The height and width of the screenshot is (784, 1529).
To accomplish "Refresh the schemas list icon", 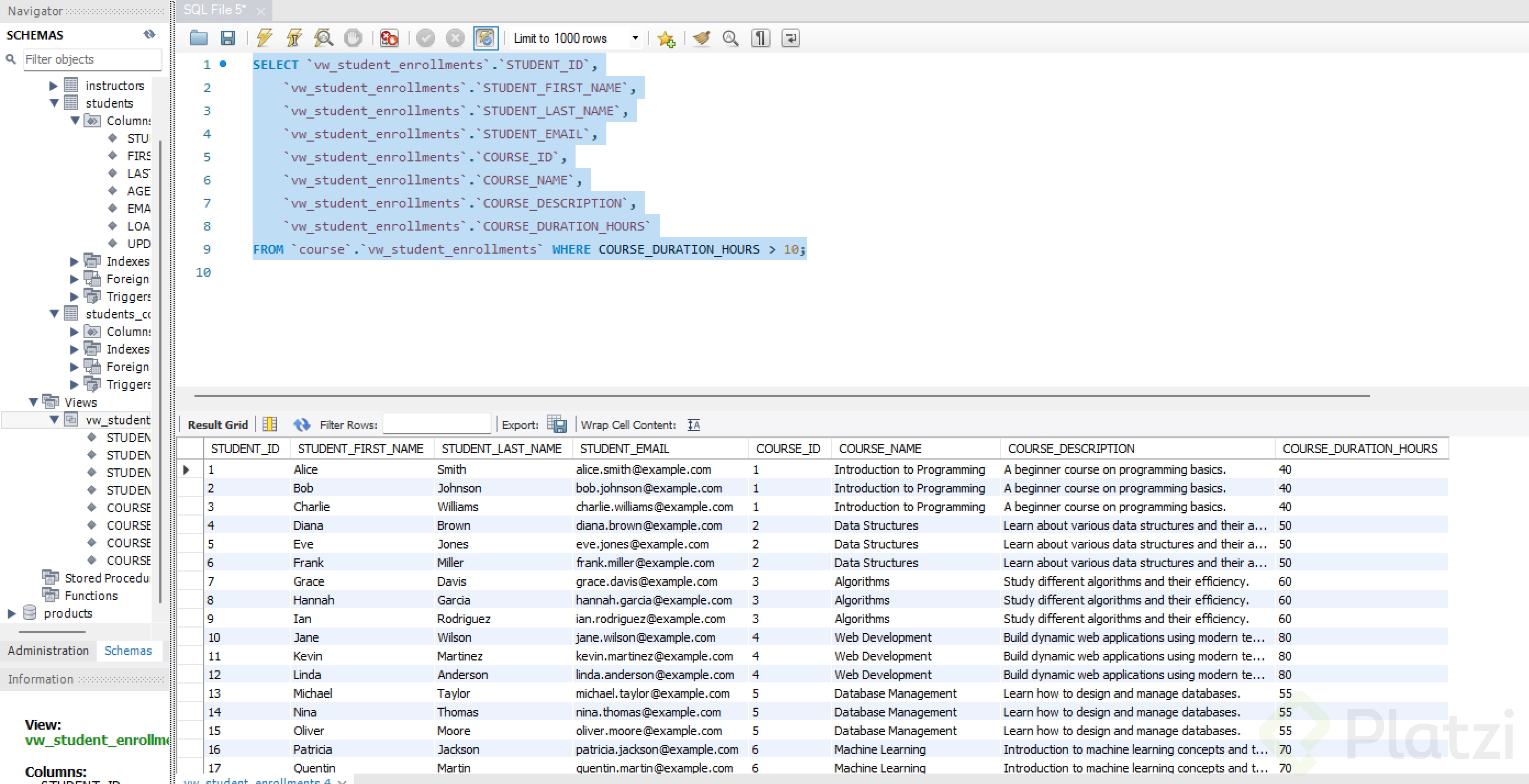I will point(149,35).
